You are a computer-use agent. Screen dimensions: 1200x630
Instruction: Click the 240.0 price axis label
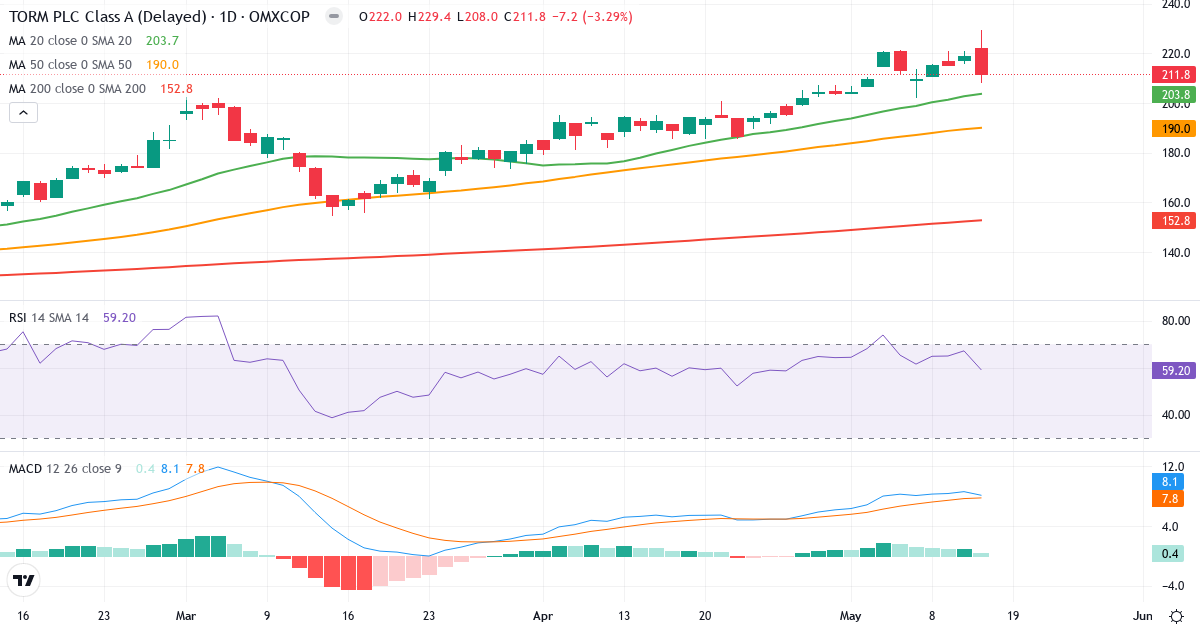click(1175, 6)
